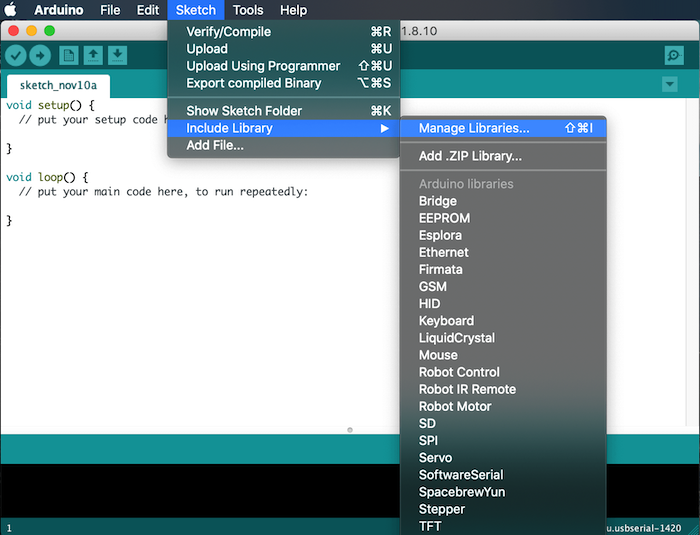Include the Robot Control library
This screenshot has width=700, height=535.
503,372
